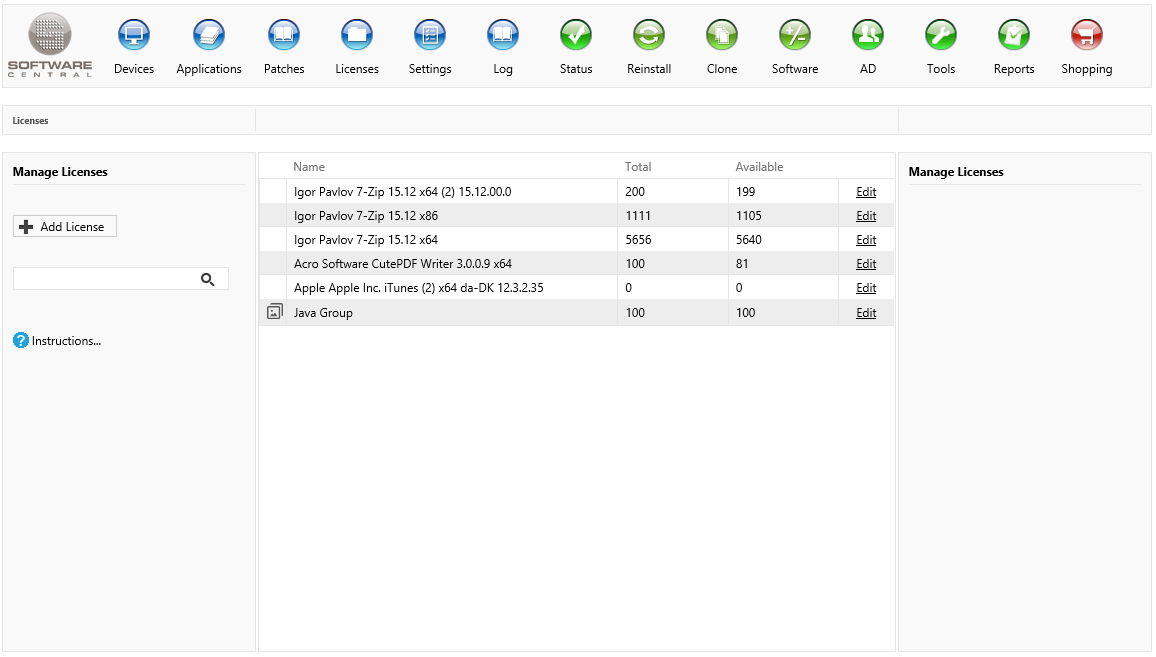Go to the Applications icon

coord(209,36)
